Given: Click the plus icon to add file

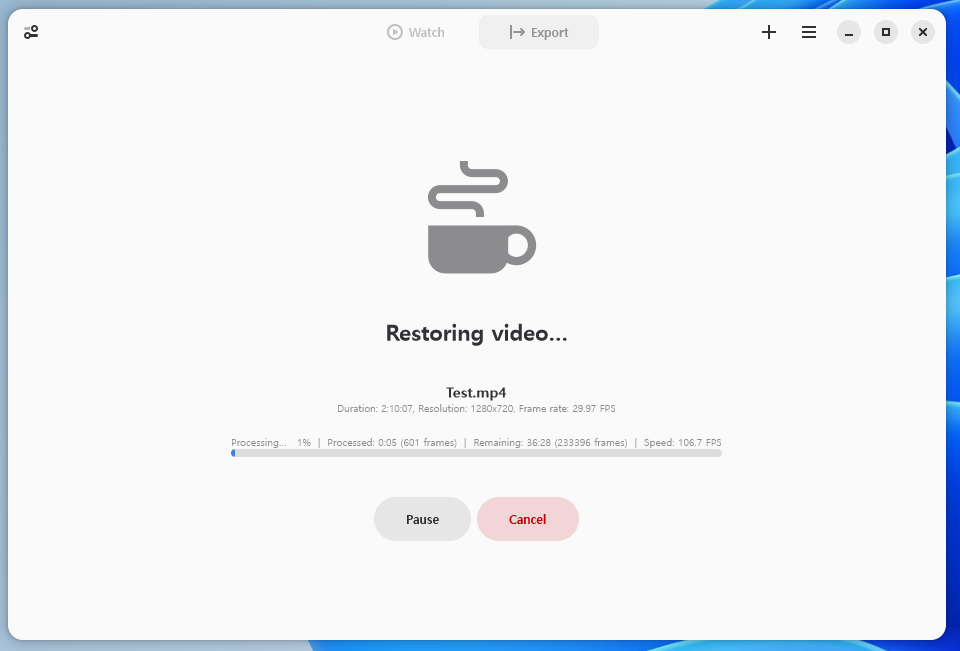Looking at the screenshot, I should coord(768,32).
